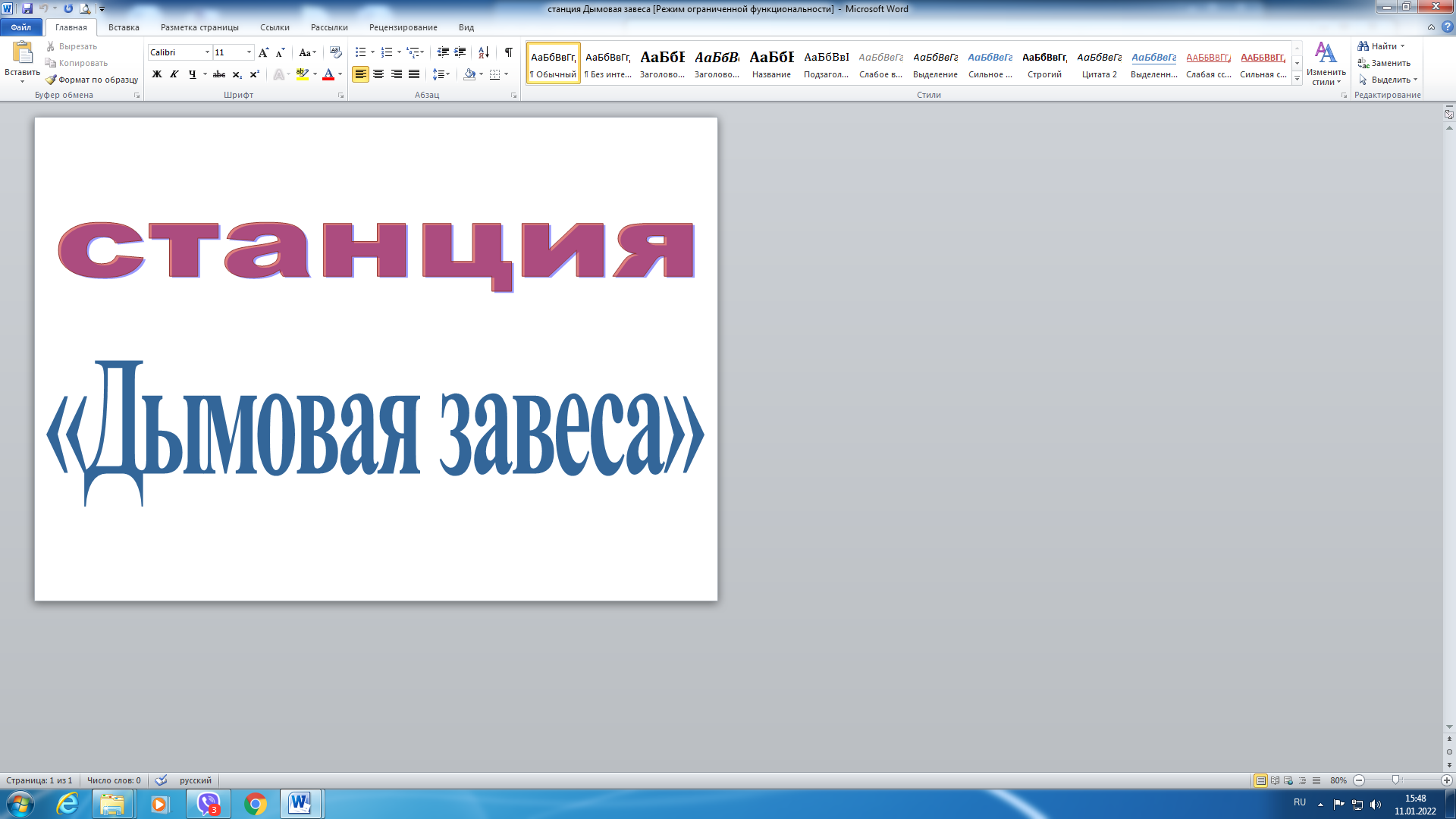Click the Bullets list icon

click(361, 52)
